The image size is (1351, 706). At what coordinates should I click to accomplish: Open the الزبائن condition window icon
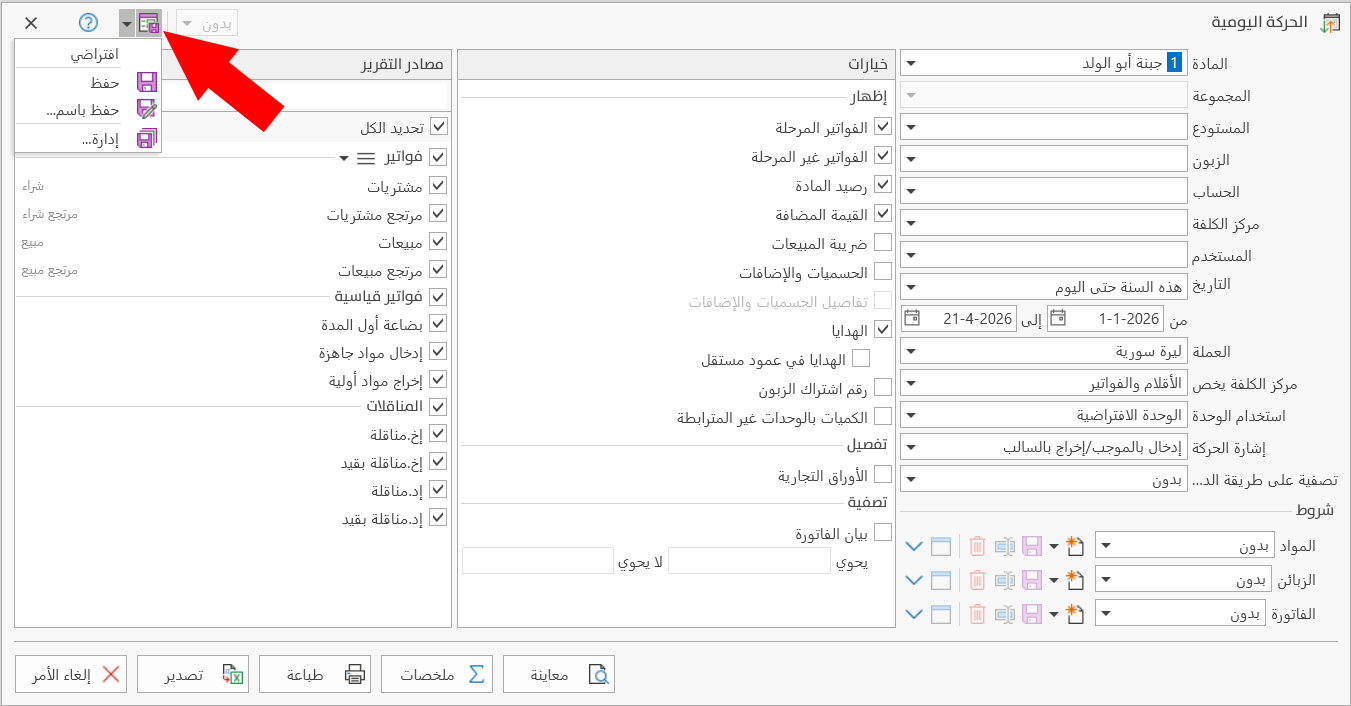(940, 580)
